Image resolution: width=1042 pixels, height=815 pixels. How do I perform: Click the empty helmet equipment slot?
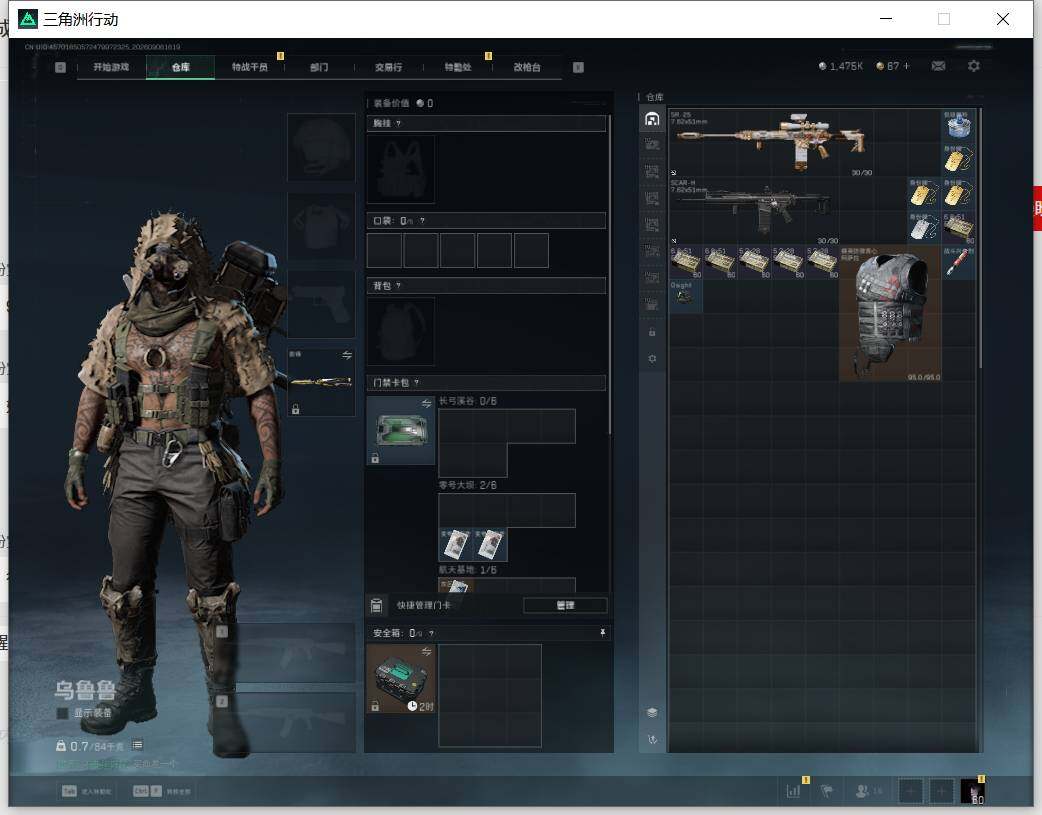[x=321, y=147]
